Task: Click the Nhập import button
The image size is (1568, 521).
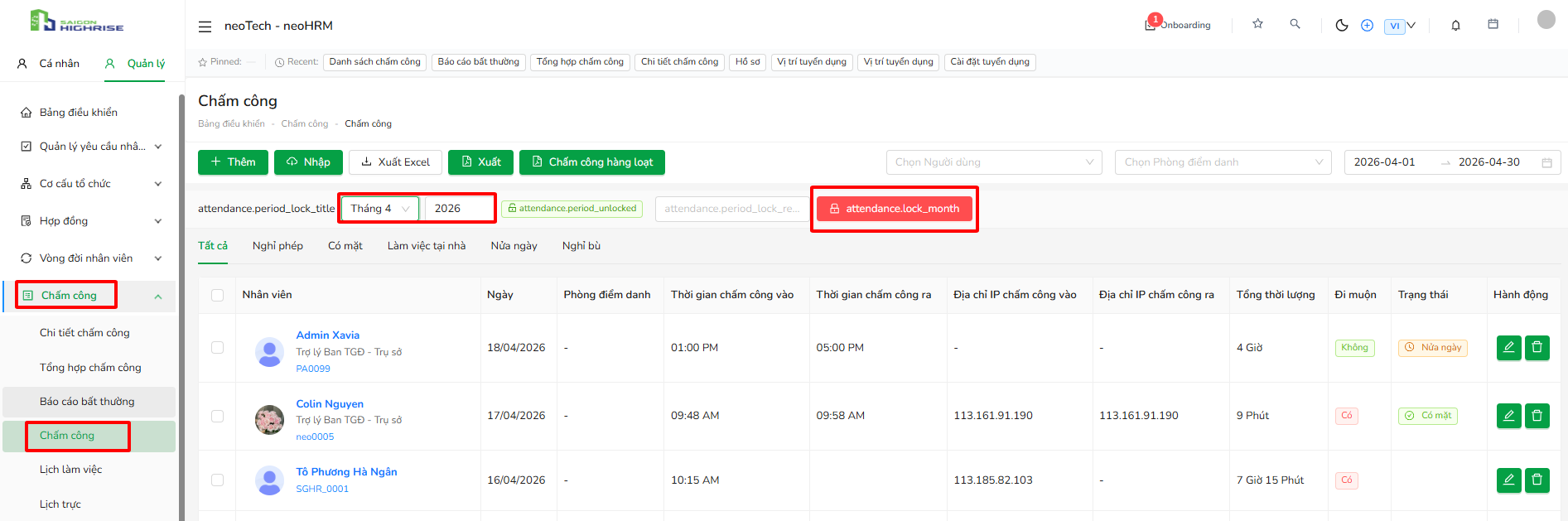Action: (x=308, y=162)
